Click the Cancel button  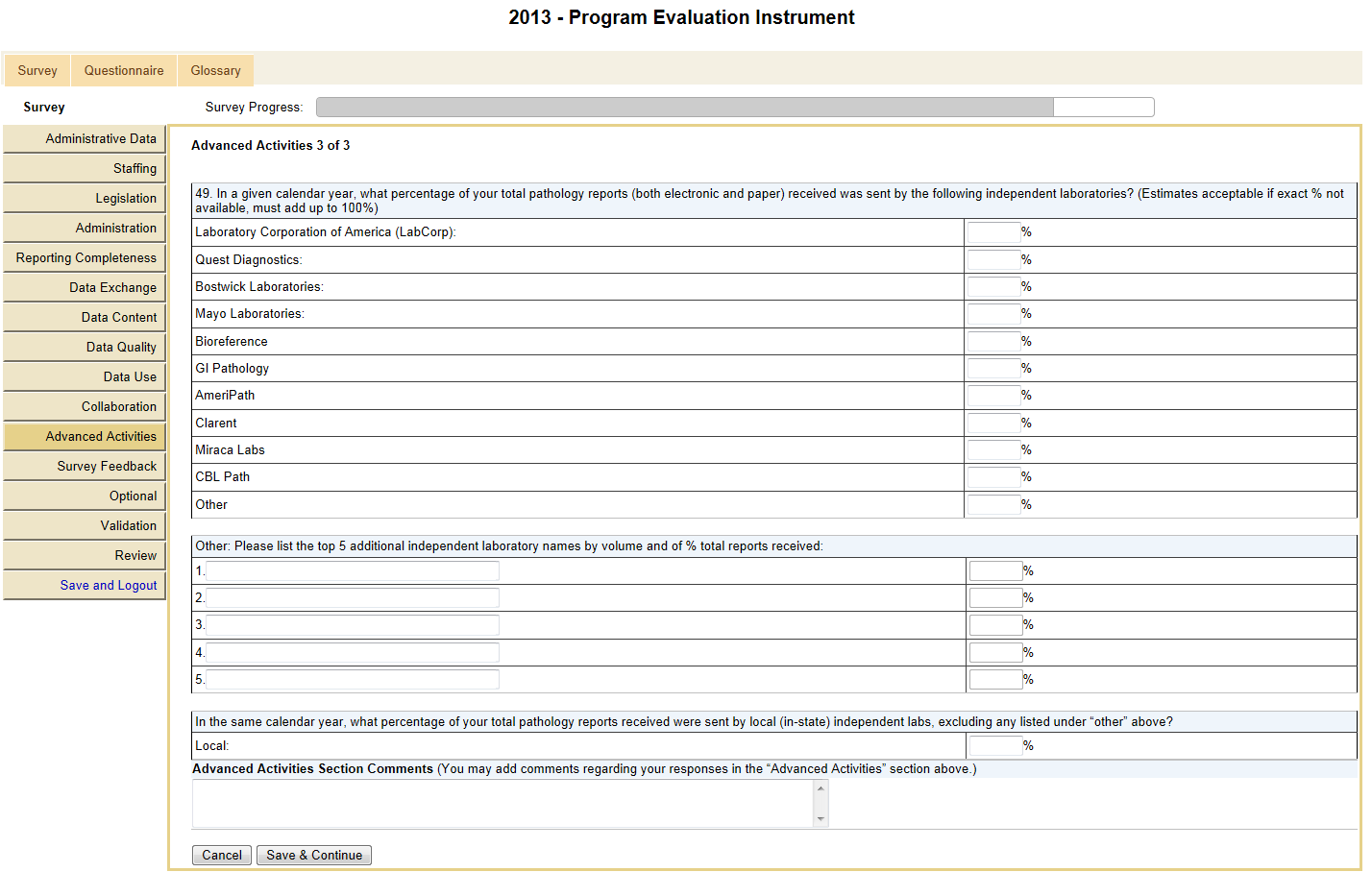[222, 855]
